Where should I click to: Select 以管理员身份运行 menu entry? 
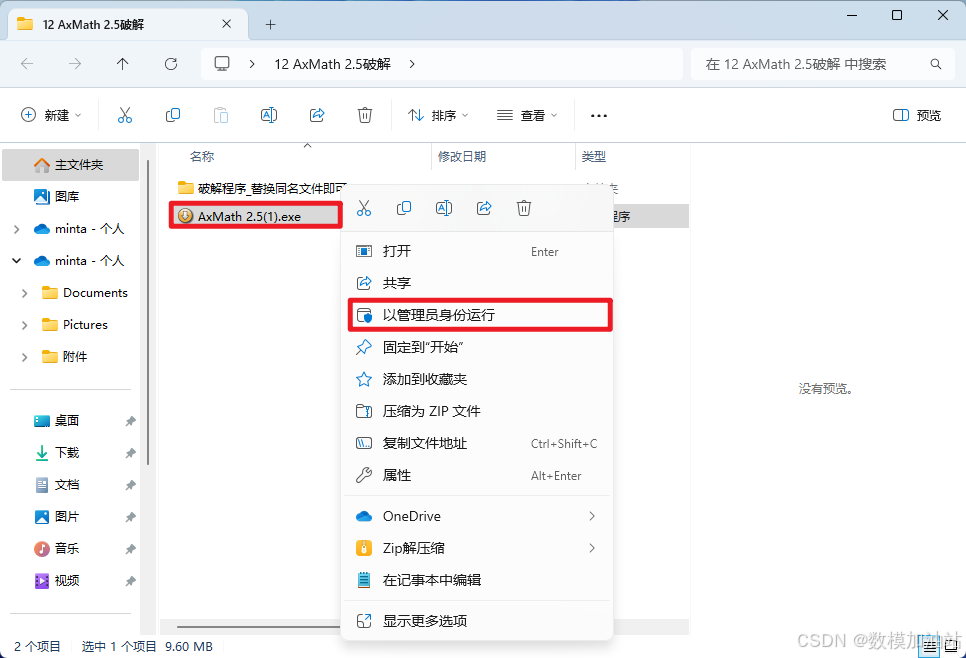click(480, 315)
